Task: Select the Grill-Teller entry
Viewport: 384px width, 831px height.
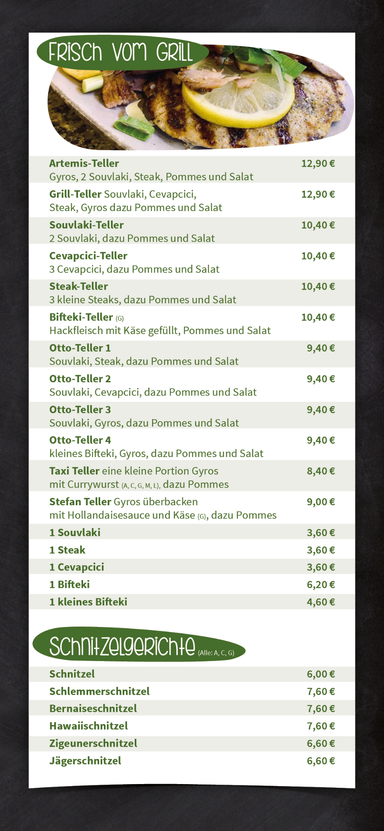Action: (192, 200)
